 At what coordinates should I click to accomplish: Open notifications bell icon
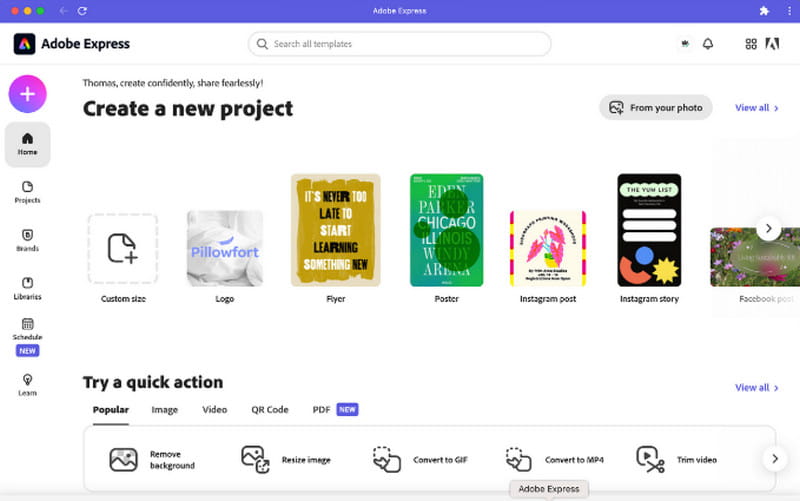point(708,44)
